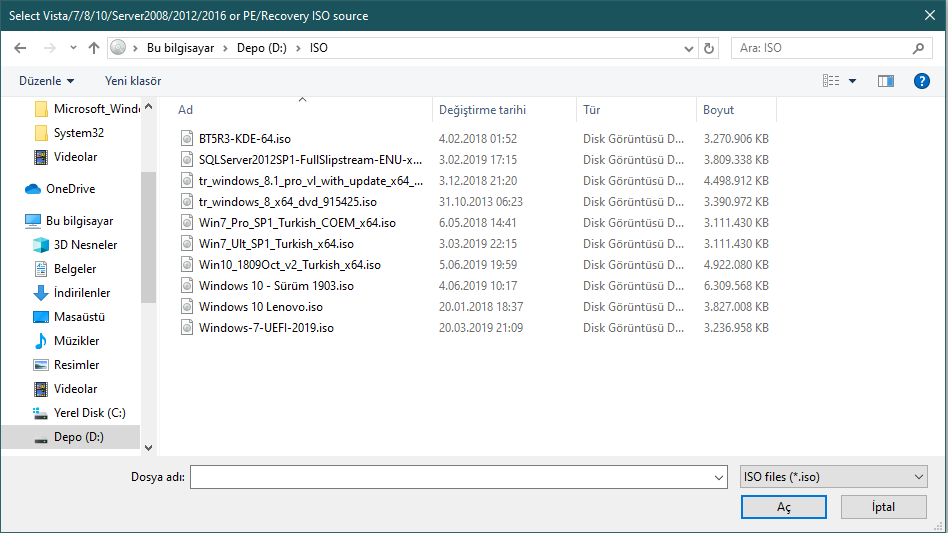Image resolution: width=948 pixels, height=533 pixels.
Task: Click the disc icon in address bar
Action: 118,47
